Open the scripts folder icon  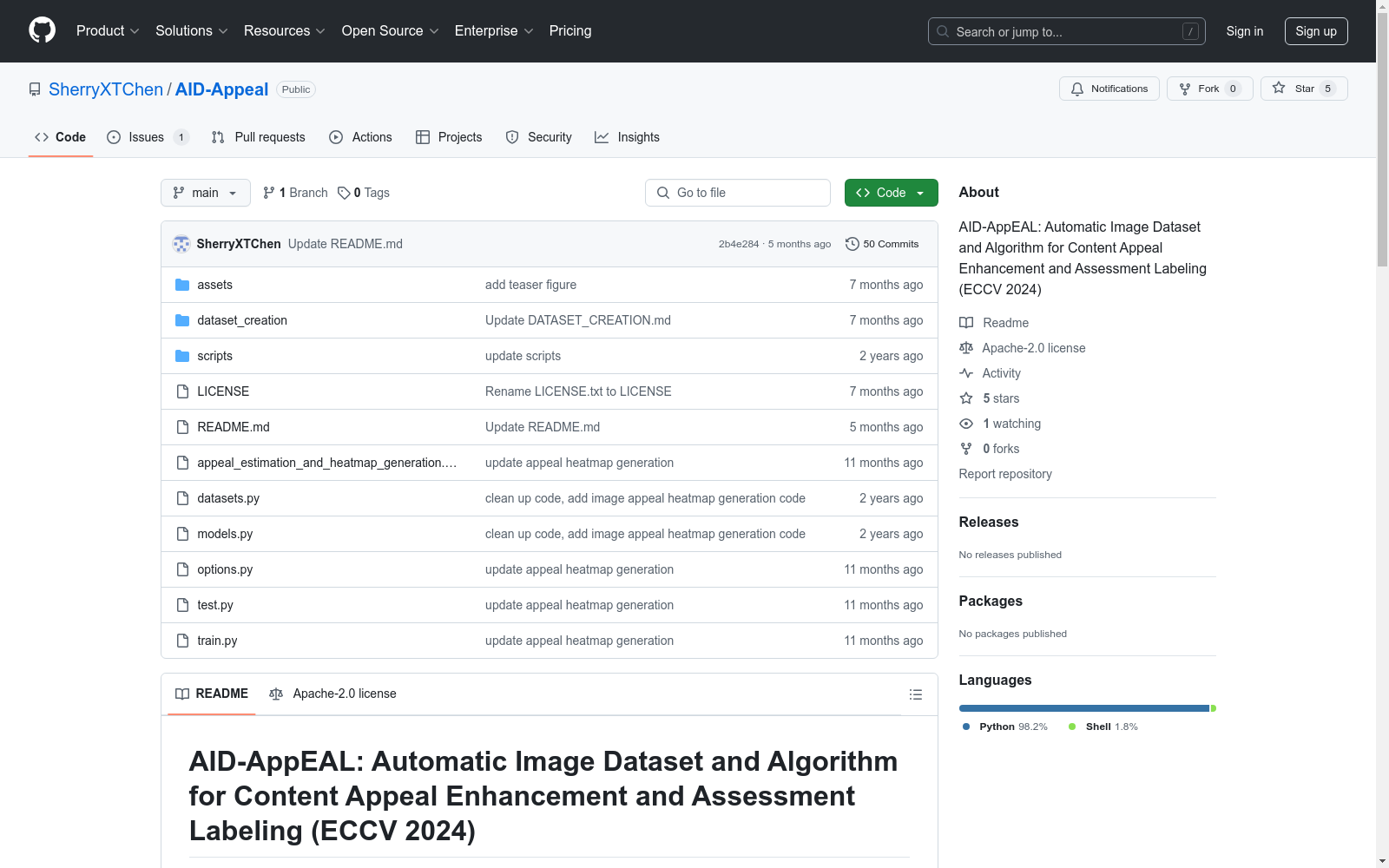(182, 356)
